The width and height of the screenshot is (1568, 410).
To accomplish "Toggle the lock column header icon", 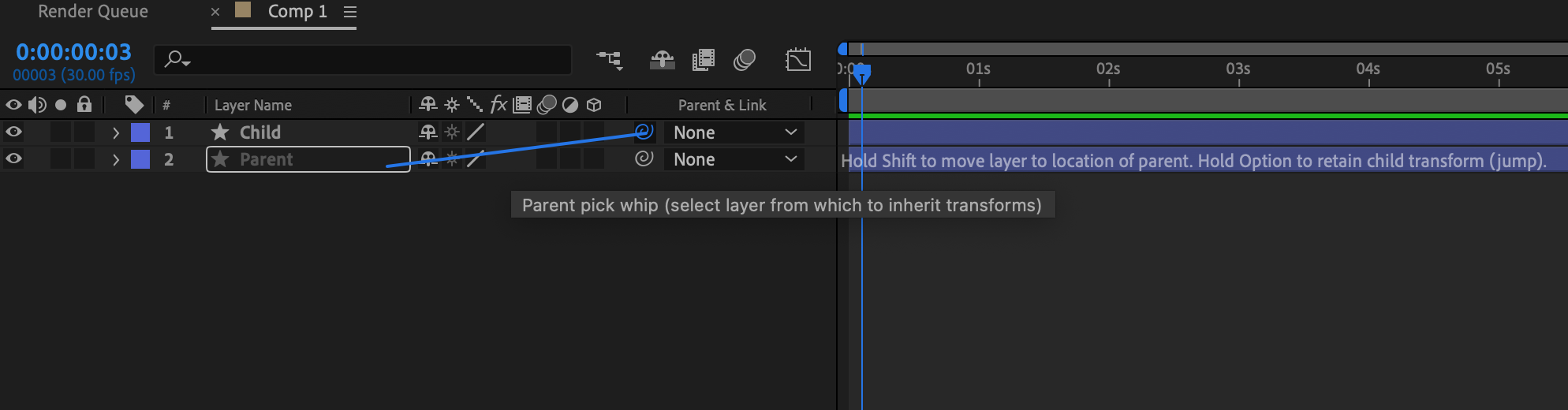I will click(84, 104).
